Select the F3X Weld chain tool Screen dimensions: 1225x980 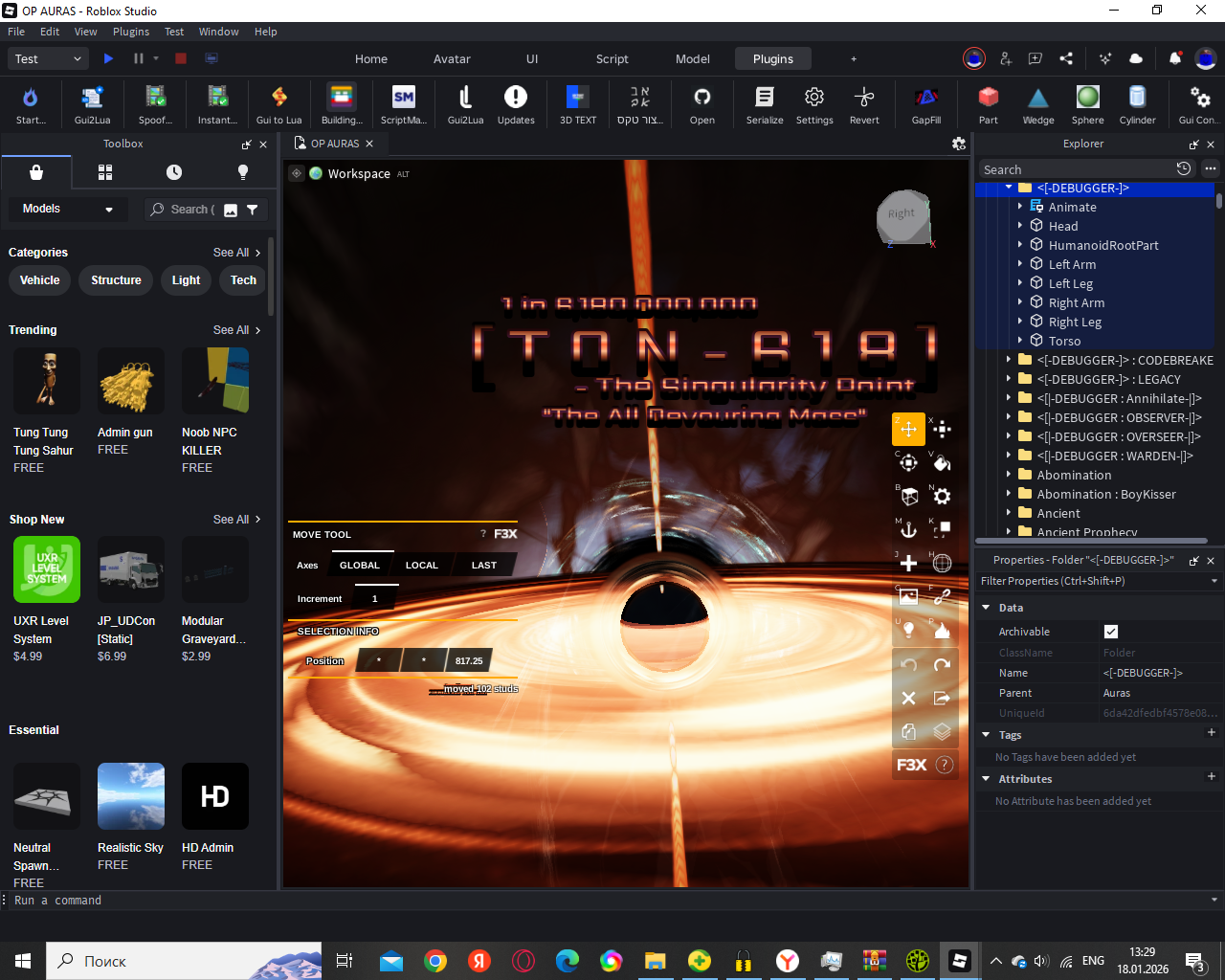click(943, 596)
